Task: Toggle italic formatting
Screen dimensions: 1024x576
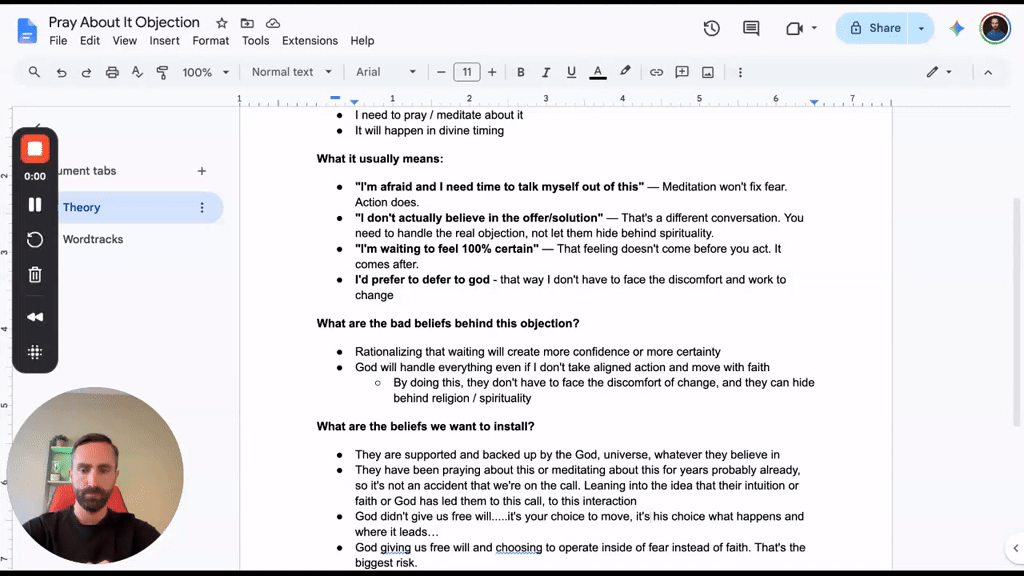Action: pos(546,72)
